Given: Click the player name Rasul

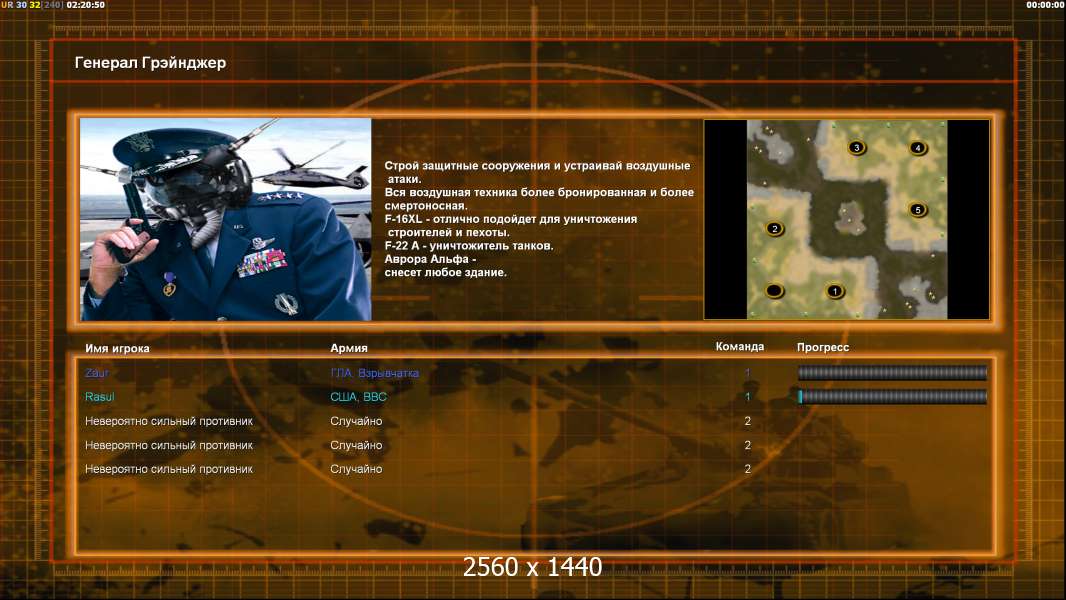Looking at the screenshot, I should (99, 397).
